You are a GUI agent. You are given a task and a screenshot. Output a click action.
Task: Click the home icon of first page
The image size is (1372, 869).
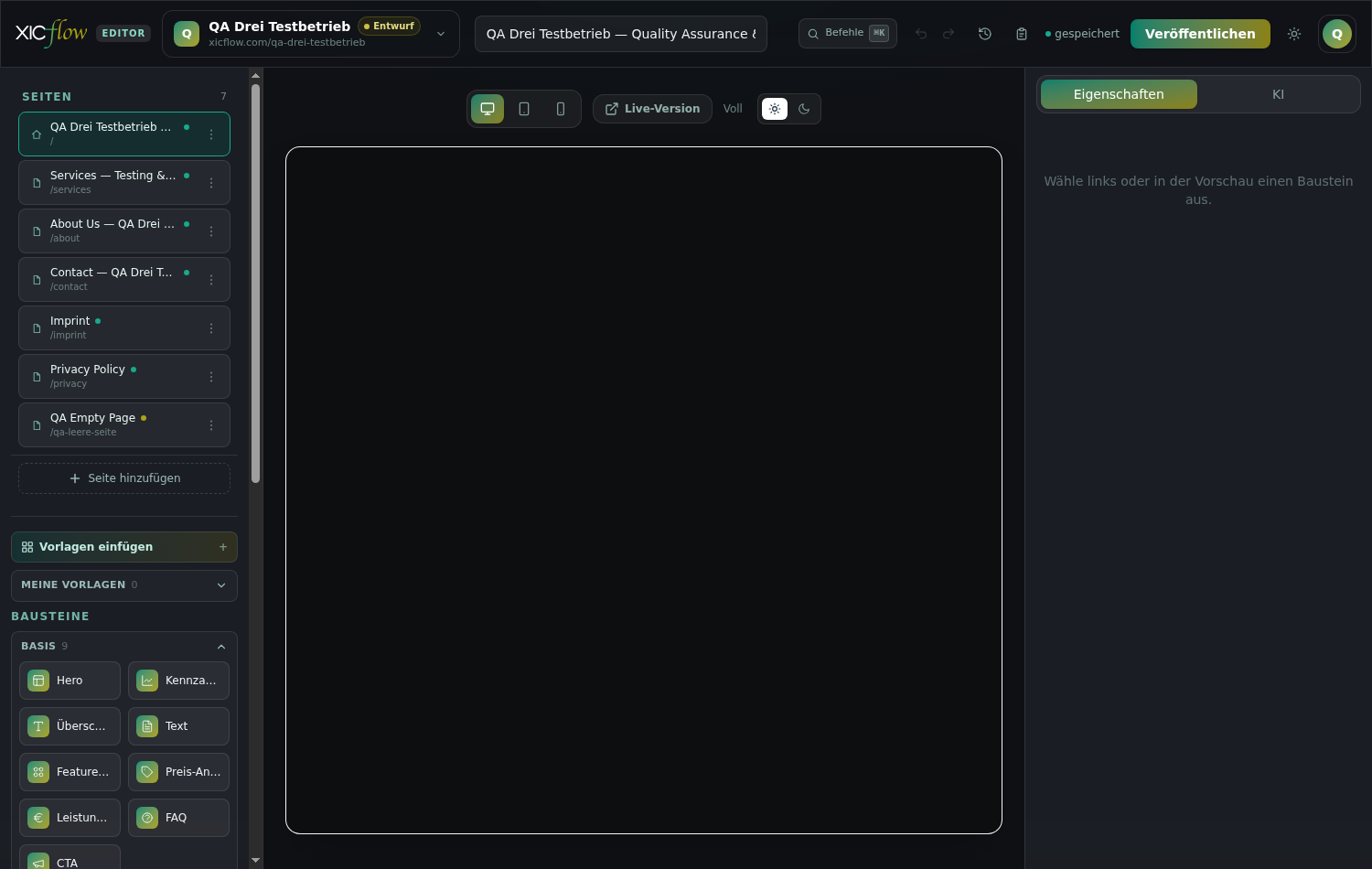[x=37, y=134]
